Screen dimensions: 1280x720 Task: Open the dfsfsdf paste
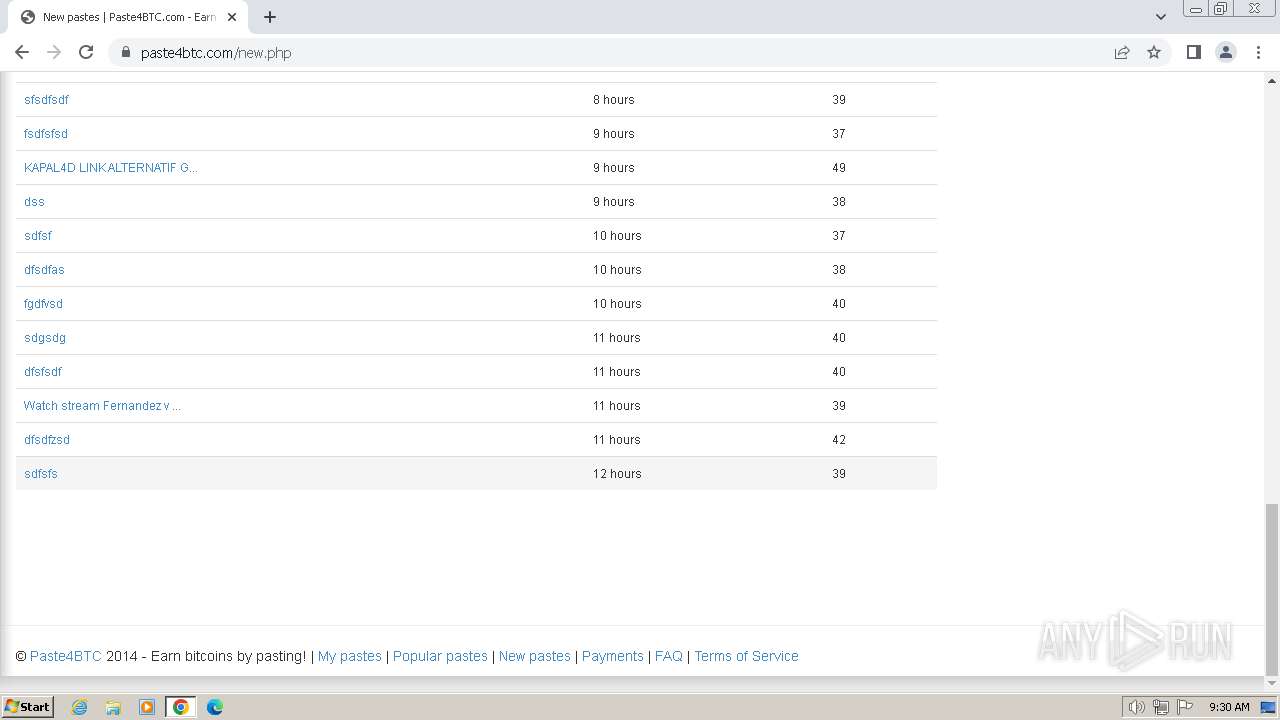43,372
